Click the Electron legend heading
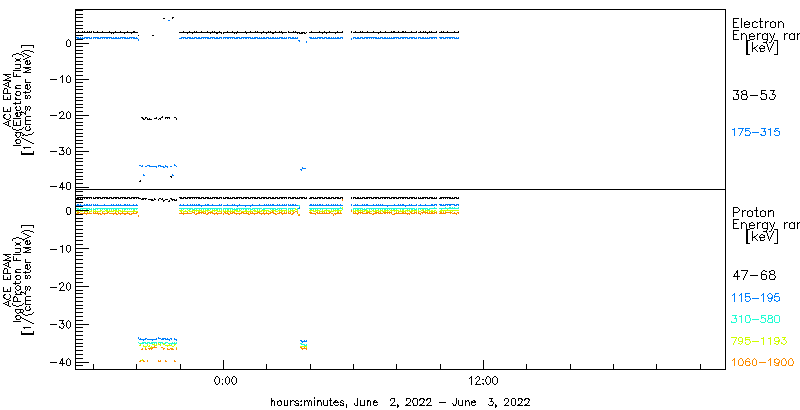The height and width of the screenshot is (410, 800). click(x=758, y=23)
